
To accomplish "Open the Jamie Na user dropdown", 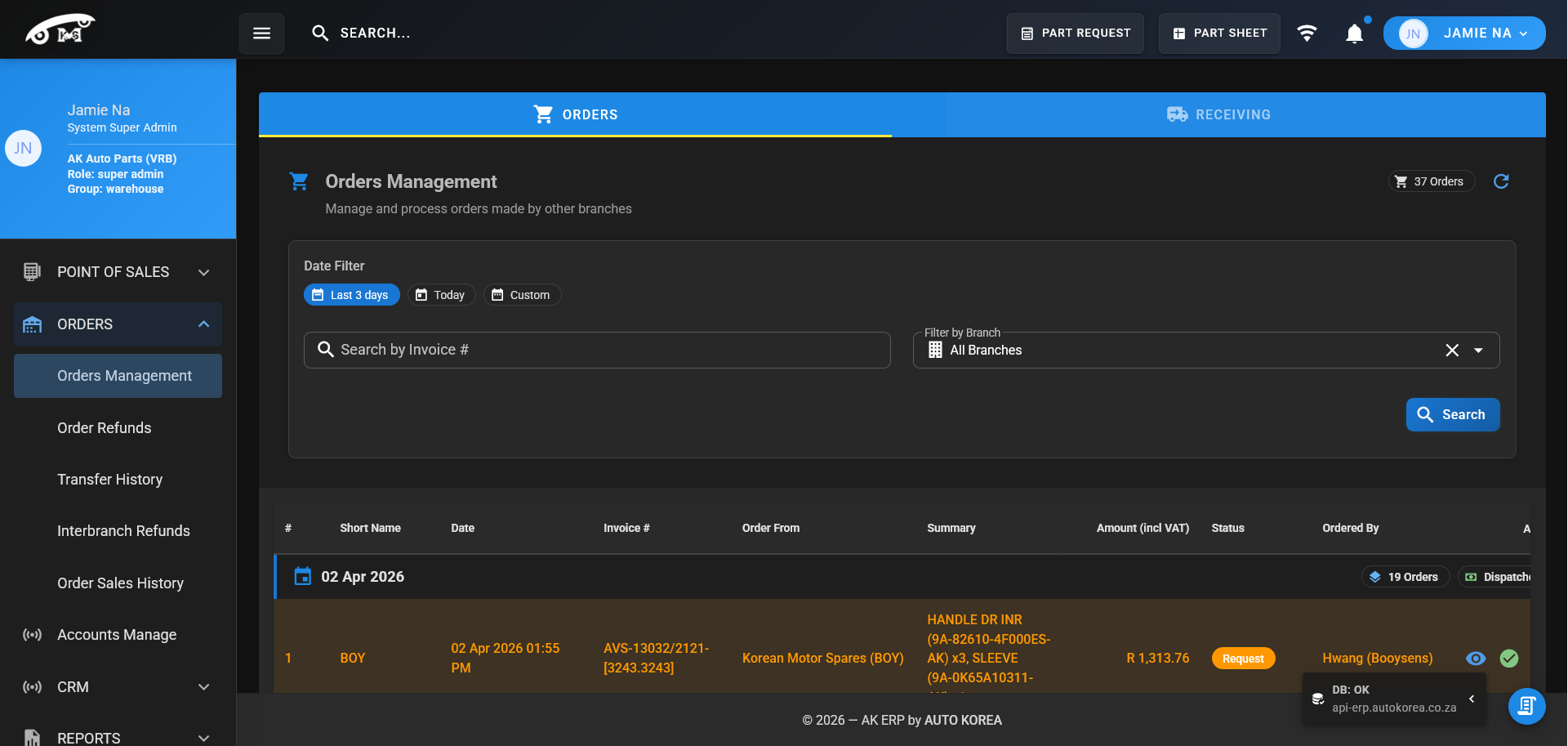I will click(x=1463, y=34).
